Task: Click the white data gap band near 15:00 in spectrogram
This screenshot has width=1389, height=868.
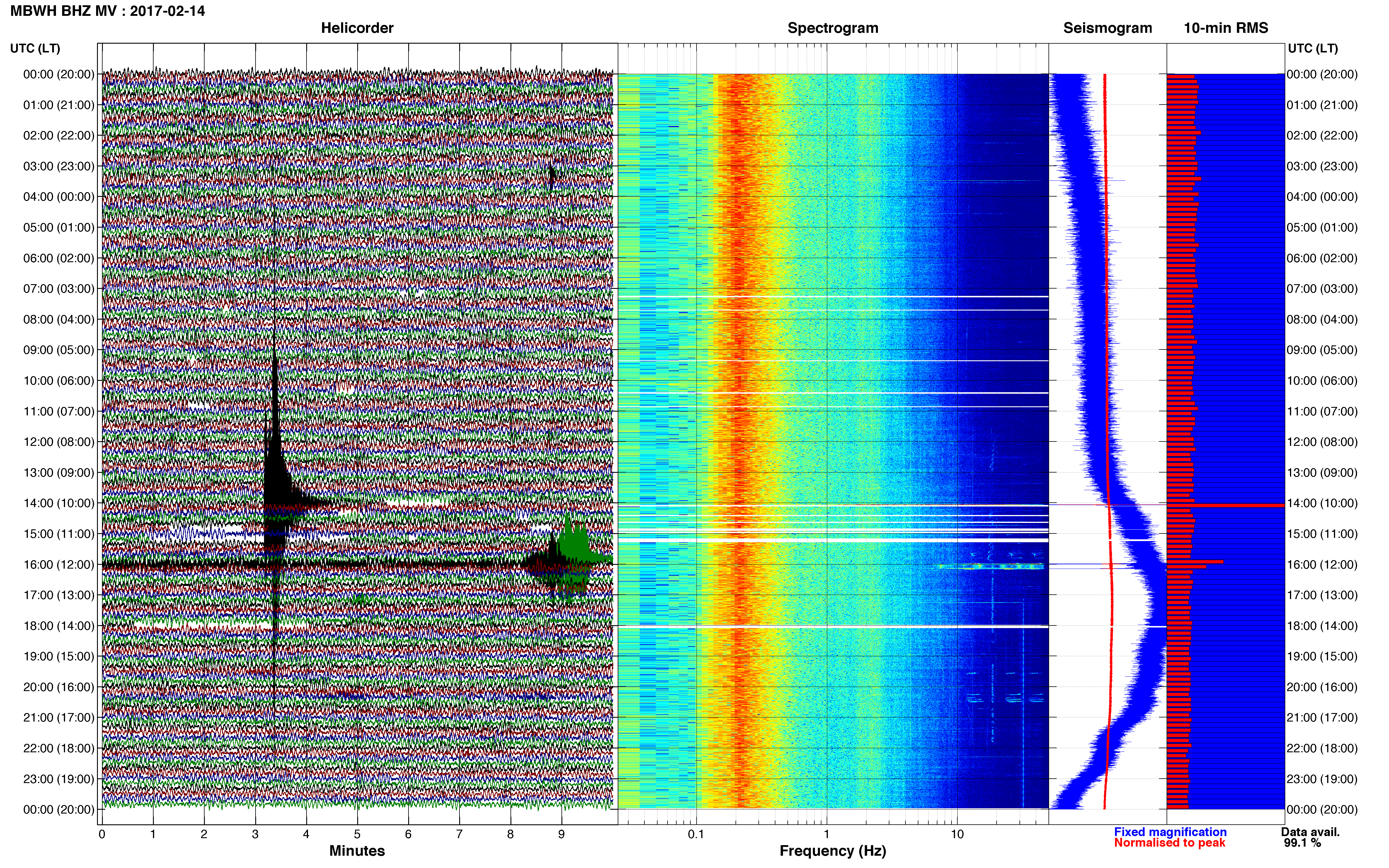Action: point(833,540)
